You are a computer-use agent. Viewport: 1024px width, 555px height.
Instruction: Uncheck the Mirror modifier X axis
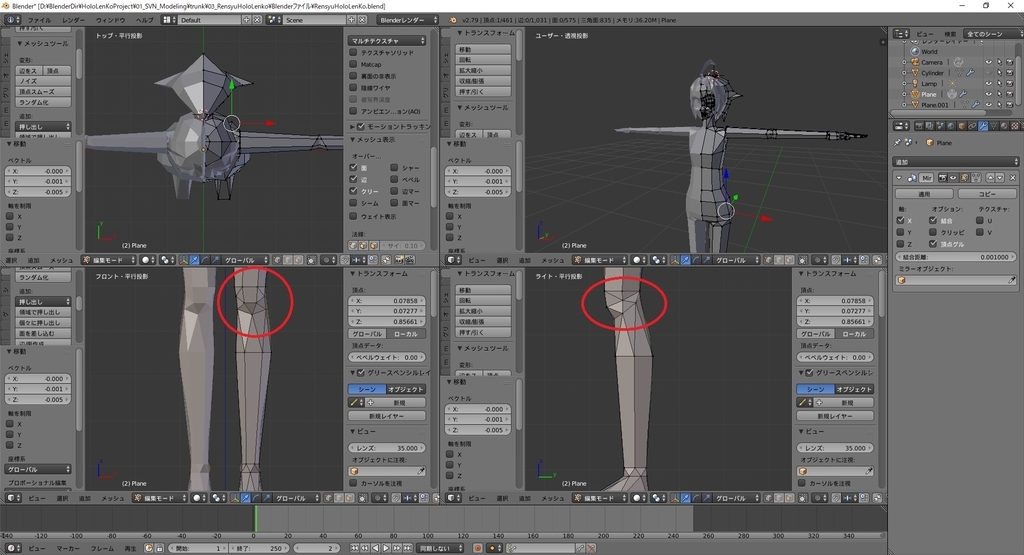tap(901, 221)
